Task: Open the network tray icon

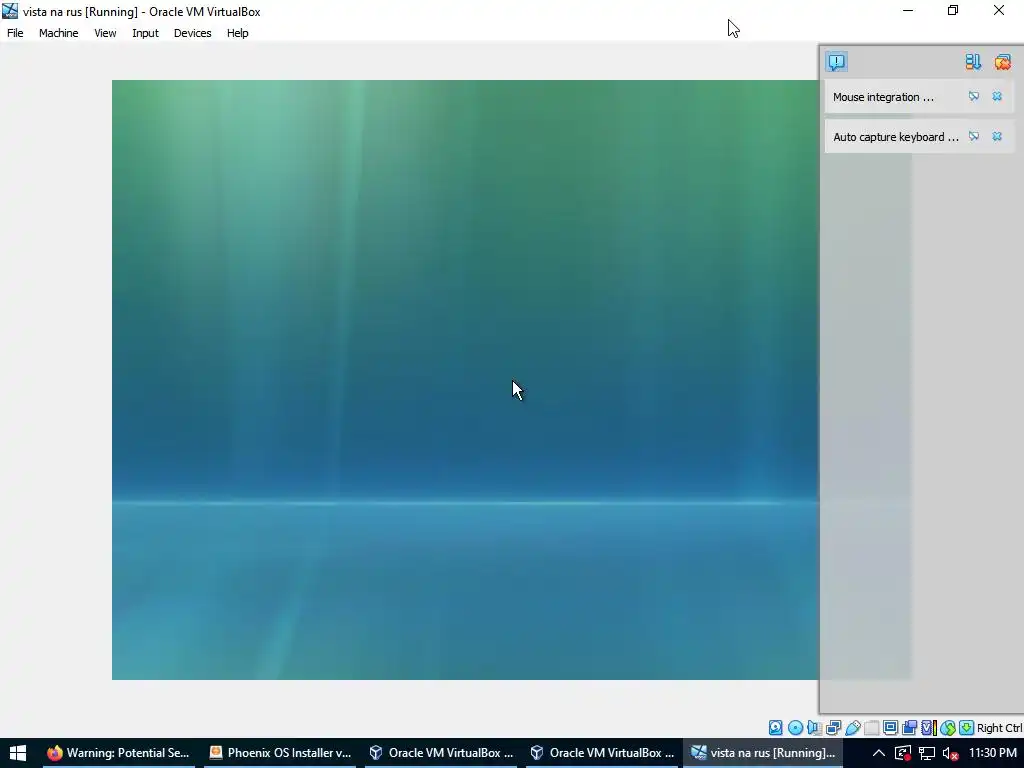Action: (926, 753)
